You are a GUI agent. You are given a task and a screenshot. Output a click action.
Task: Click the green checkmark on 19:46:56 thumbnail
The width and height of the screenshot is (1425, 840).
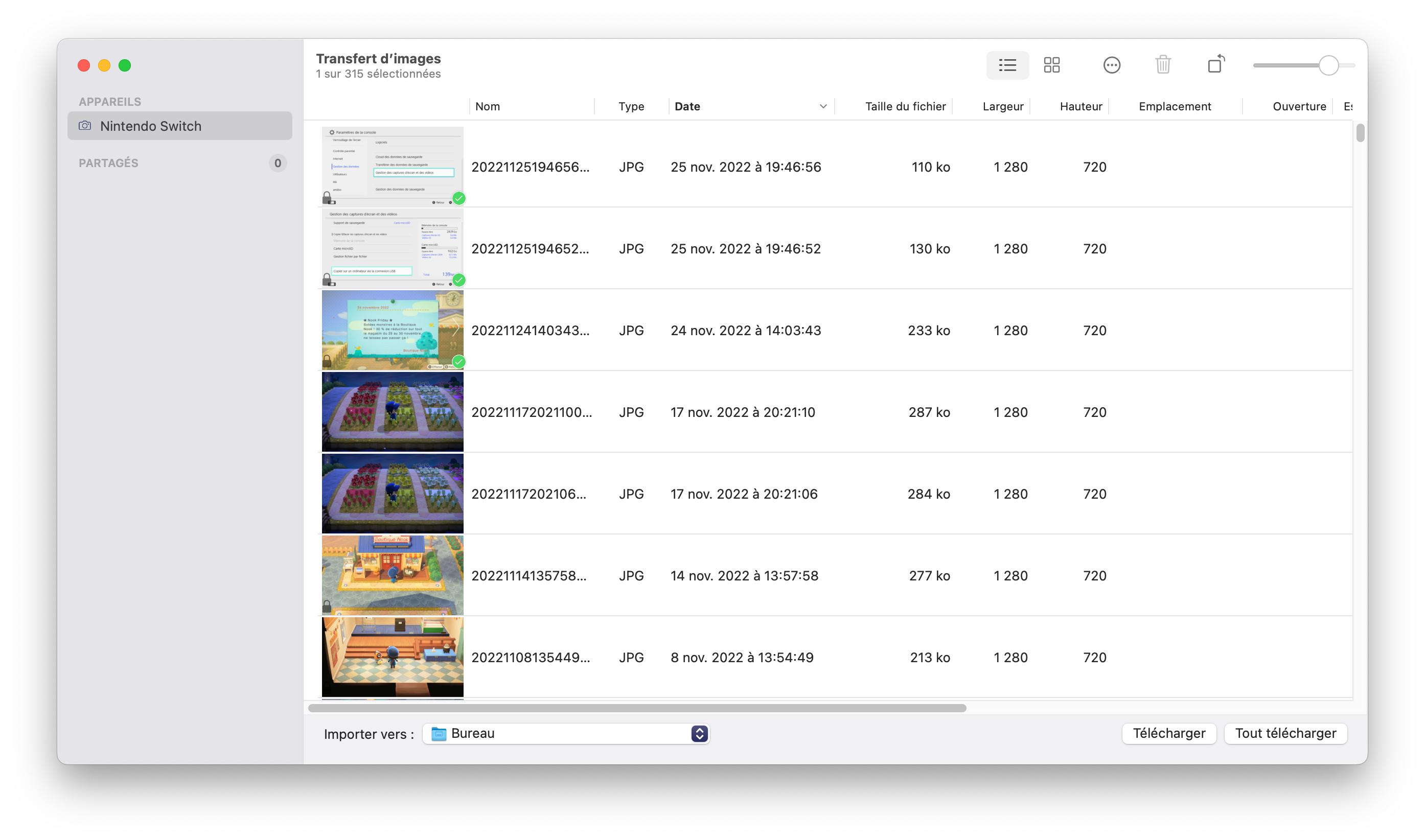tap(458, 198)
